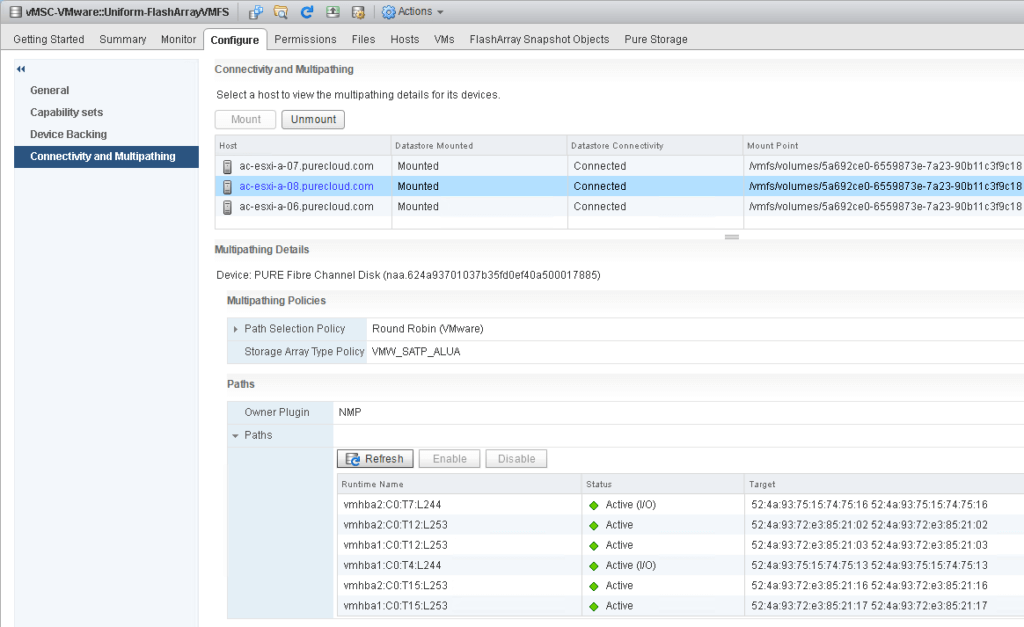Select host ac-esxi-a-07.purecloud.com row
Screen dimensions: 1024x627
(619, 167)
